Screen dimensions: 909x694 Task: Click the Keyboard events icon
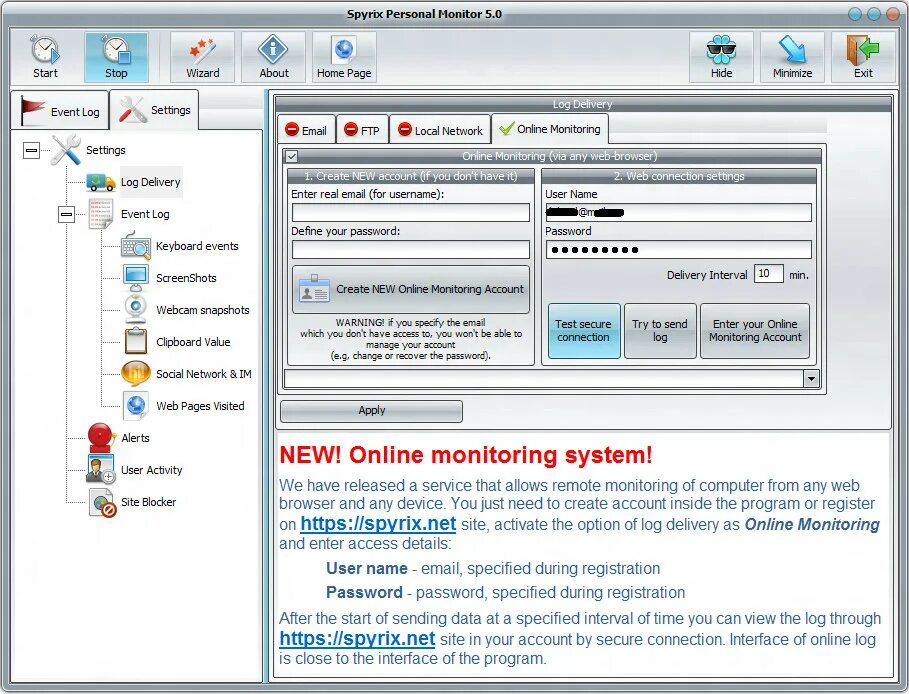coord(136,246)
